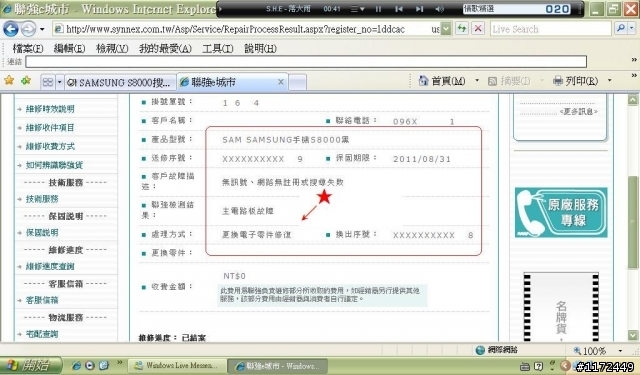640x375 pixels.
Task: Click the green Refresh page icon
Action: 462,29
